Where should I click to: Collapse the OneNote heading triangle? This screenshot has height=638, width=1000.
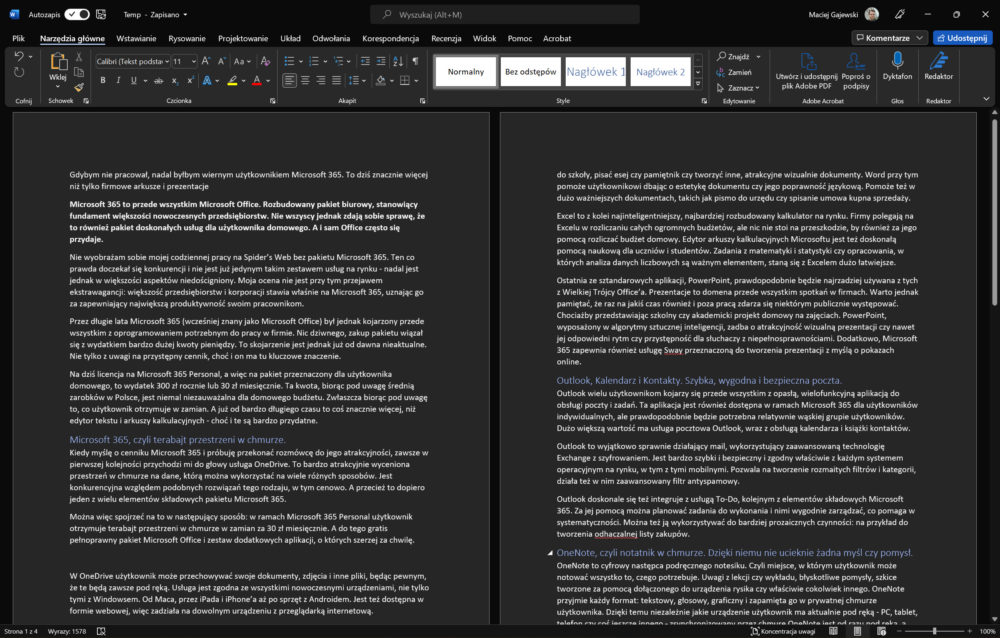coord(550,553)
